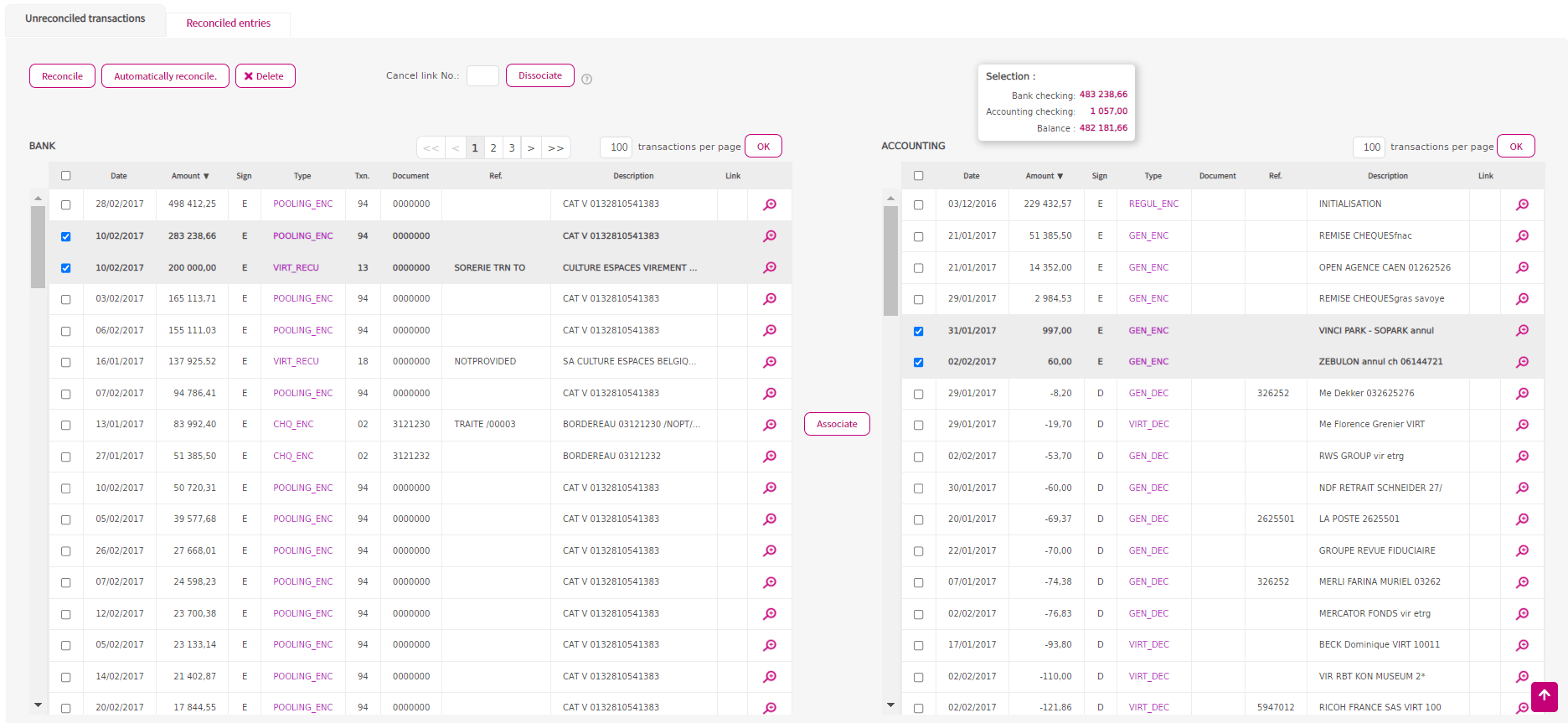Click Automatically reconcile button
Image resolution: width=1568 pixels, height=723 pixels.
(x=165, y=76)
